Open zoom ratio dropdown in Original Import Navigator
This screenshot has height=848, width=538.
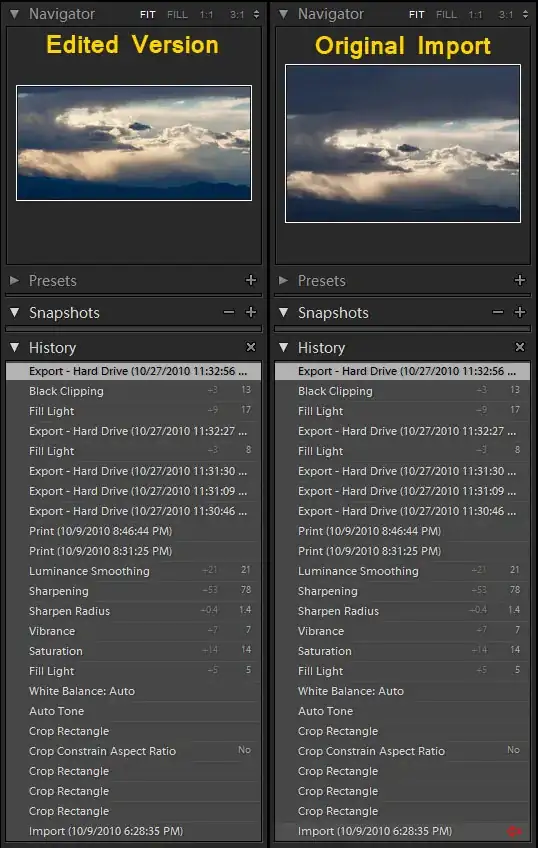pyautogui.click(x=525, y=15)
